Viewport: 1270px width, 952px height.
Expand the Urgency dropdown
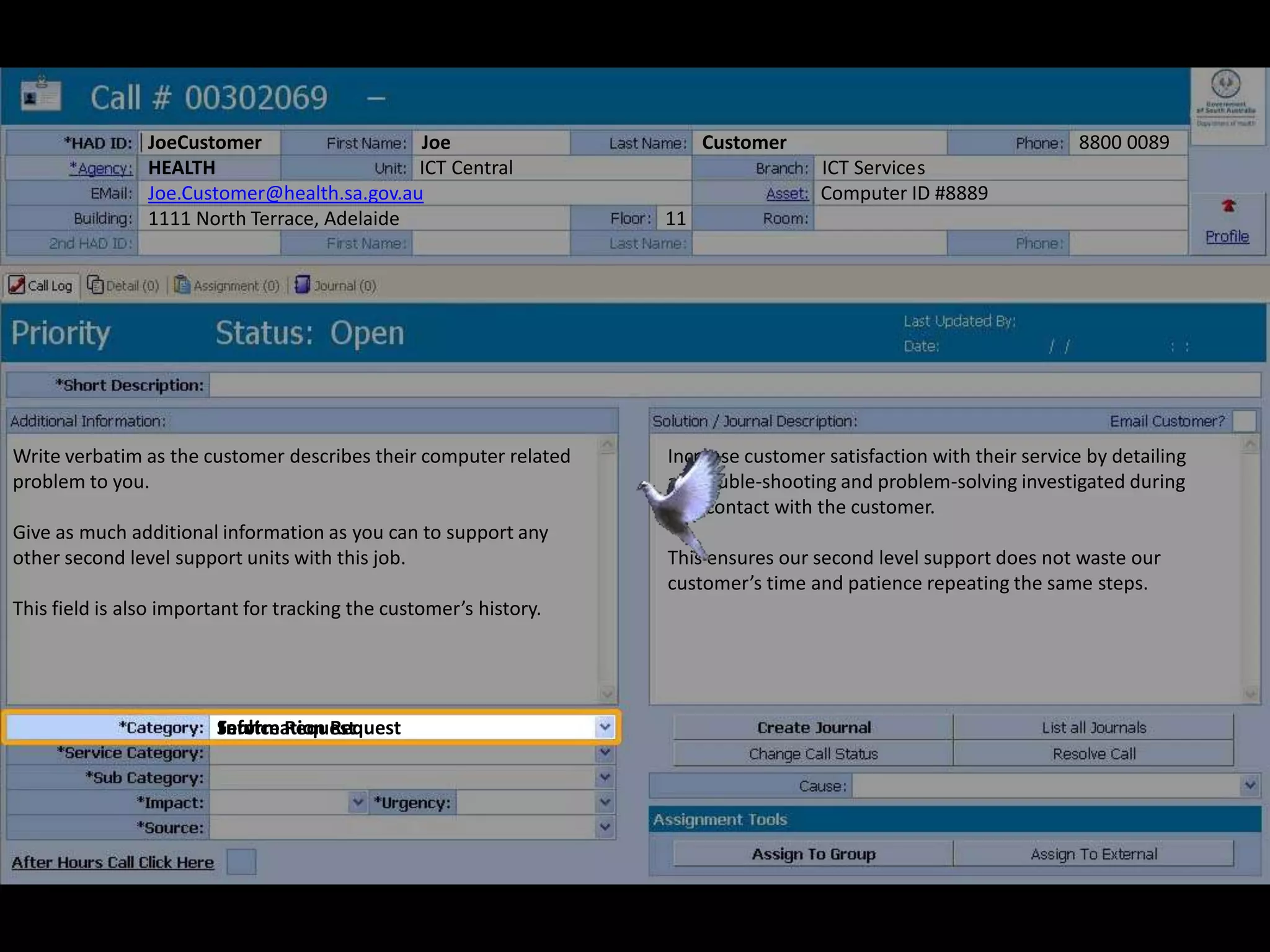(x=605, y=803)
